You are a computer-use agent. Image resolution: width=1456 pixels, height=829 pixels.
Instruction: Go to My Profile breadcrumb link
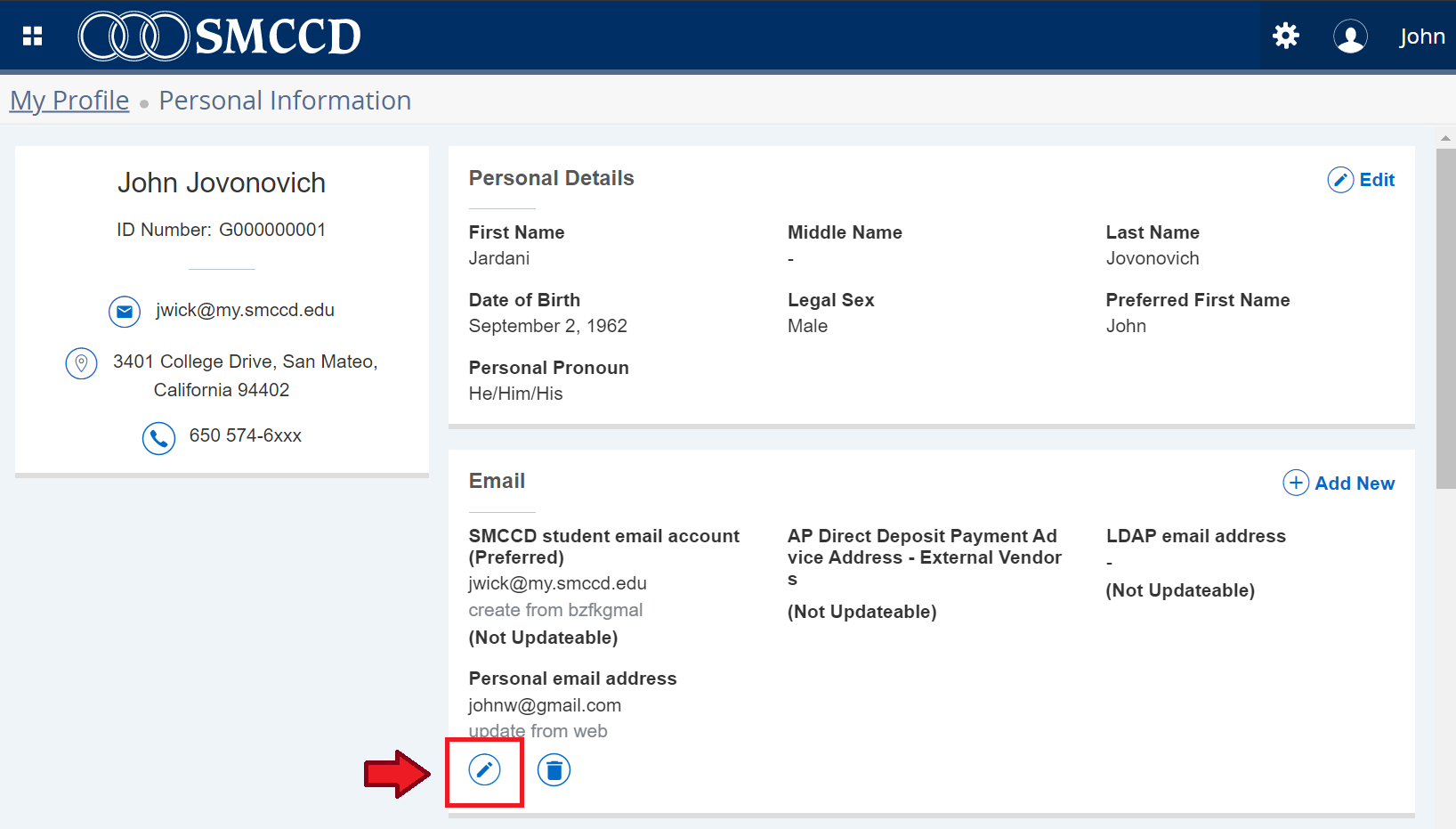[69, 101]
